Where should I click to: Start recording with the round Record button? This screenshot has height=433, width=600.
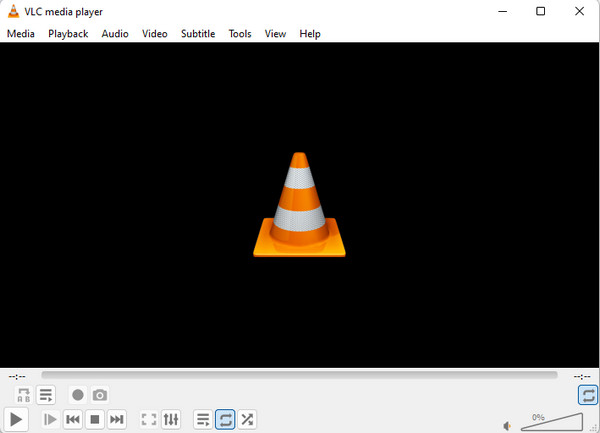78,395
